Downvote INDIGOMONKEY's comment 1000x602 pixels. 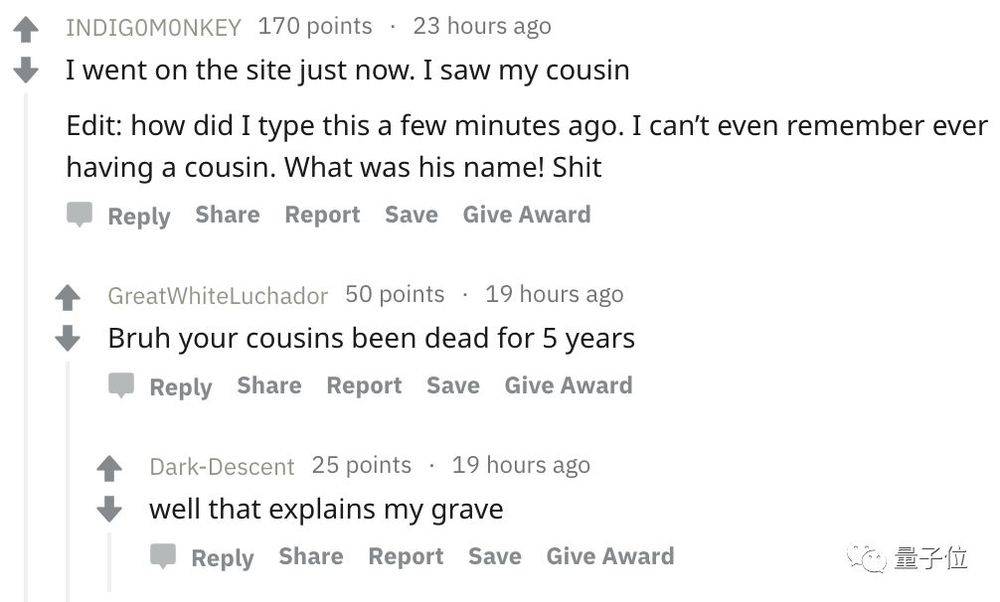click(x=26, y=70)
